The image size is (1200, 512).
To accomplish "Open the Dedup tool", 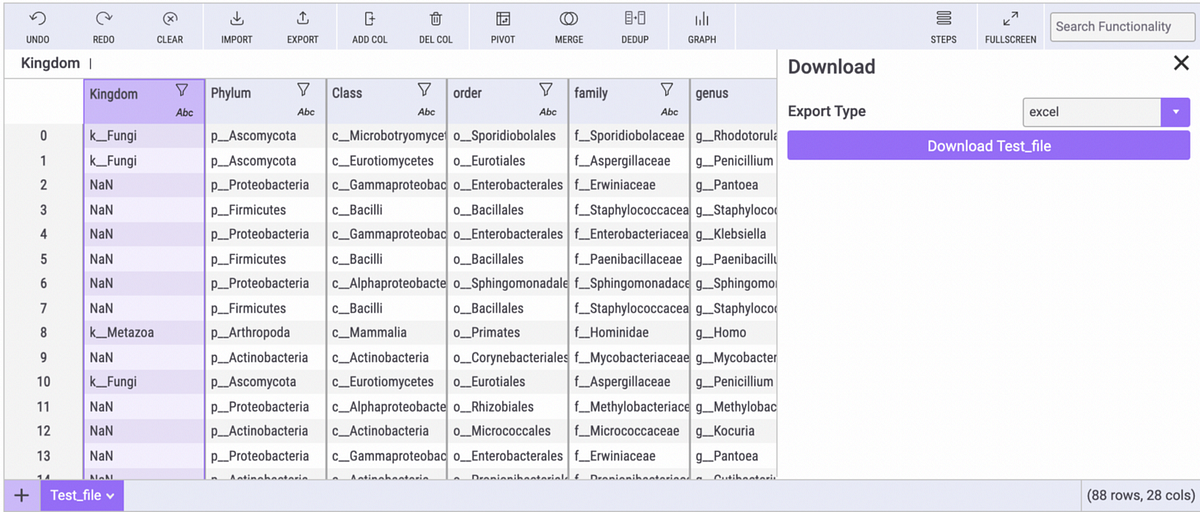I will point(635,19).
